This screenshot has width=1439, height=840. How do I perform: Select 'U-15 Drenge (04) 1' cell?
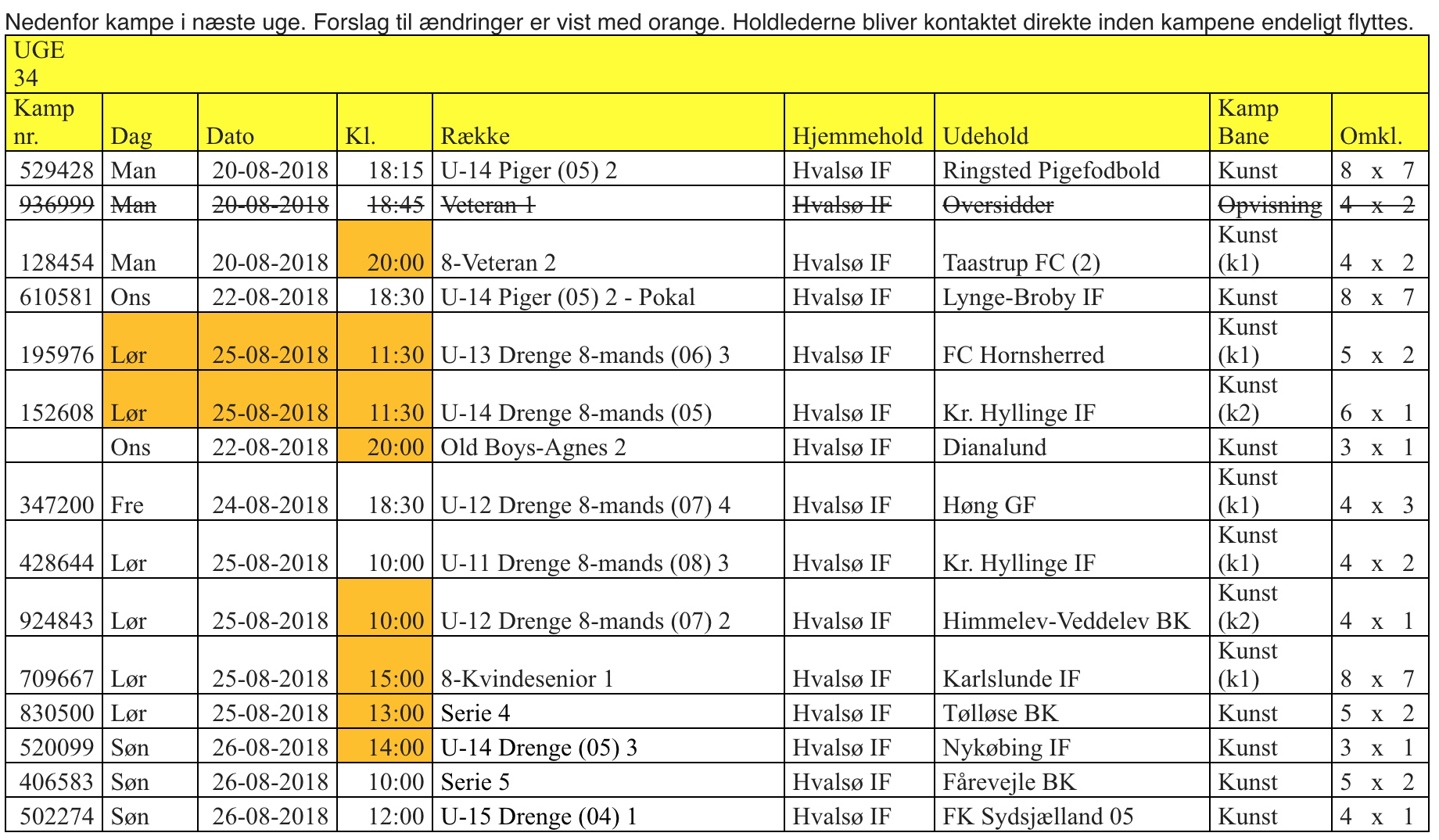tap(608, 815)
